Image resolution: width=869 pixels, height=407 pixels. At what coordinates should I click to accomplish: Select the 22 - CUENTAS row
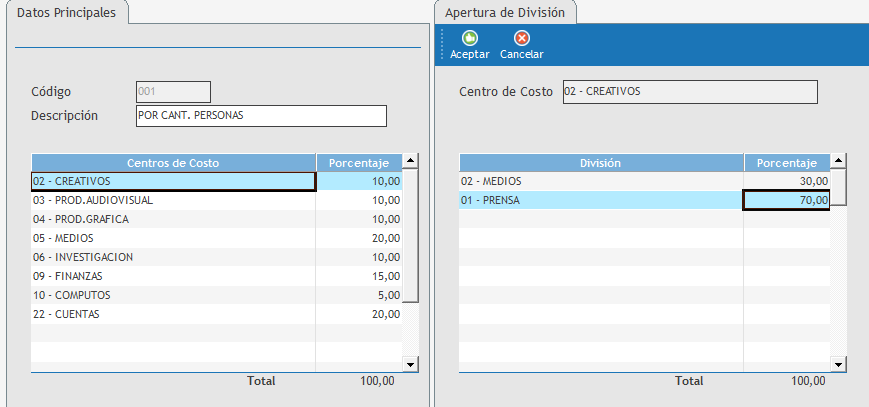[x=173, y=314]
